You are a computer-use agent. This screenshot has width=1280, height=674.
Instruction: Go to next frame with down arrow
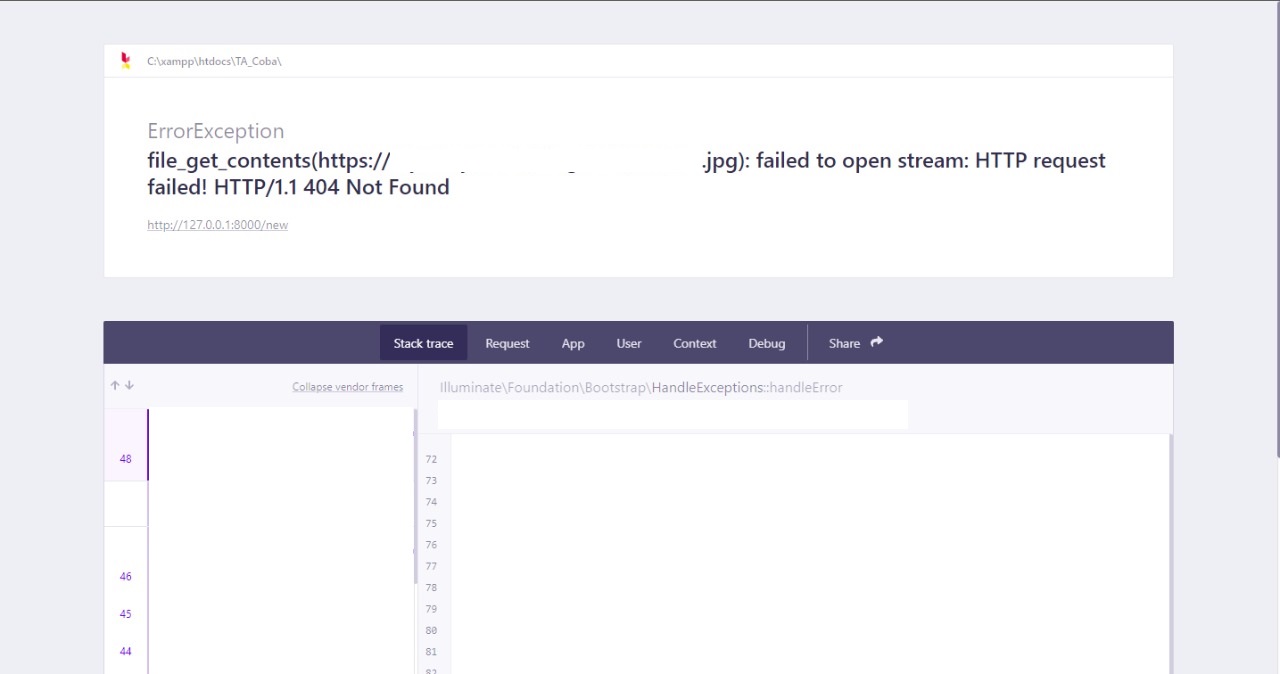click(129, 385)
